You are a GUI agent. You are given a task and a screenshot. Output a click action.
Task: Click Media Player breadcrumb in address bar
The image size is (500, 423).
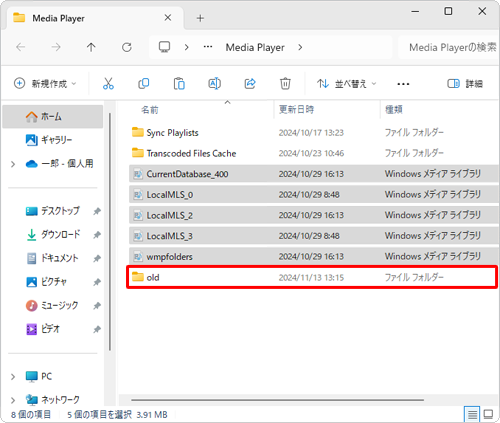(x=255, y=47)
